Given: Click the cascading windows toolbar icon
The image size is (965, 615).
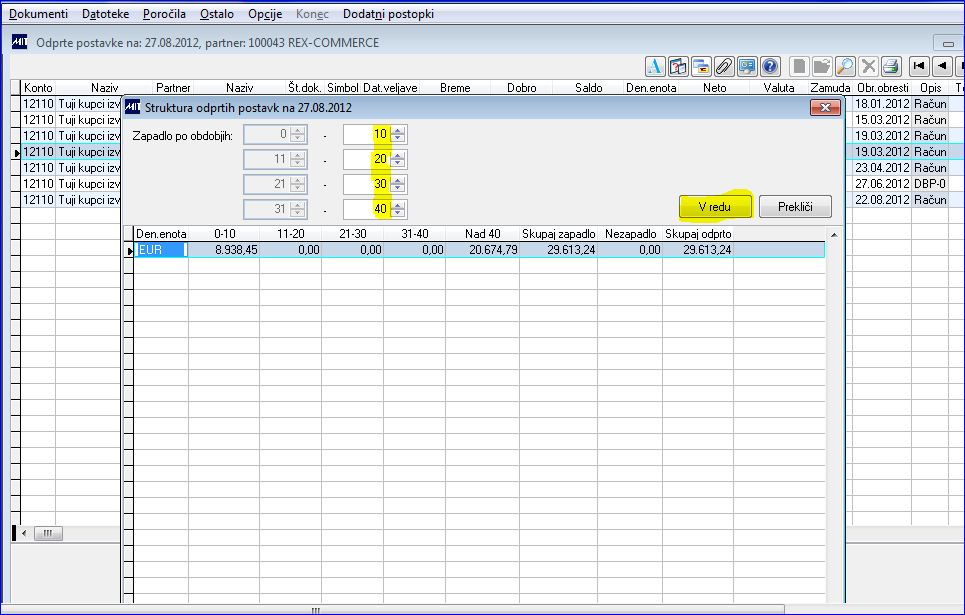Looking at the screenshot, I should pos(701,66).
